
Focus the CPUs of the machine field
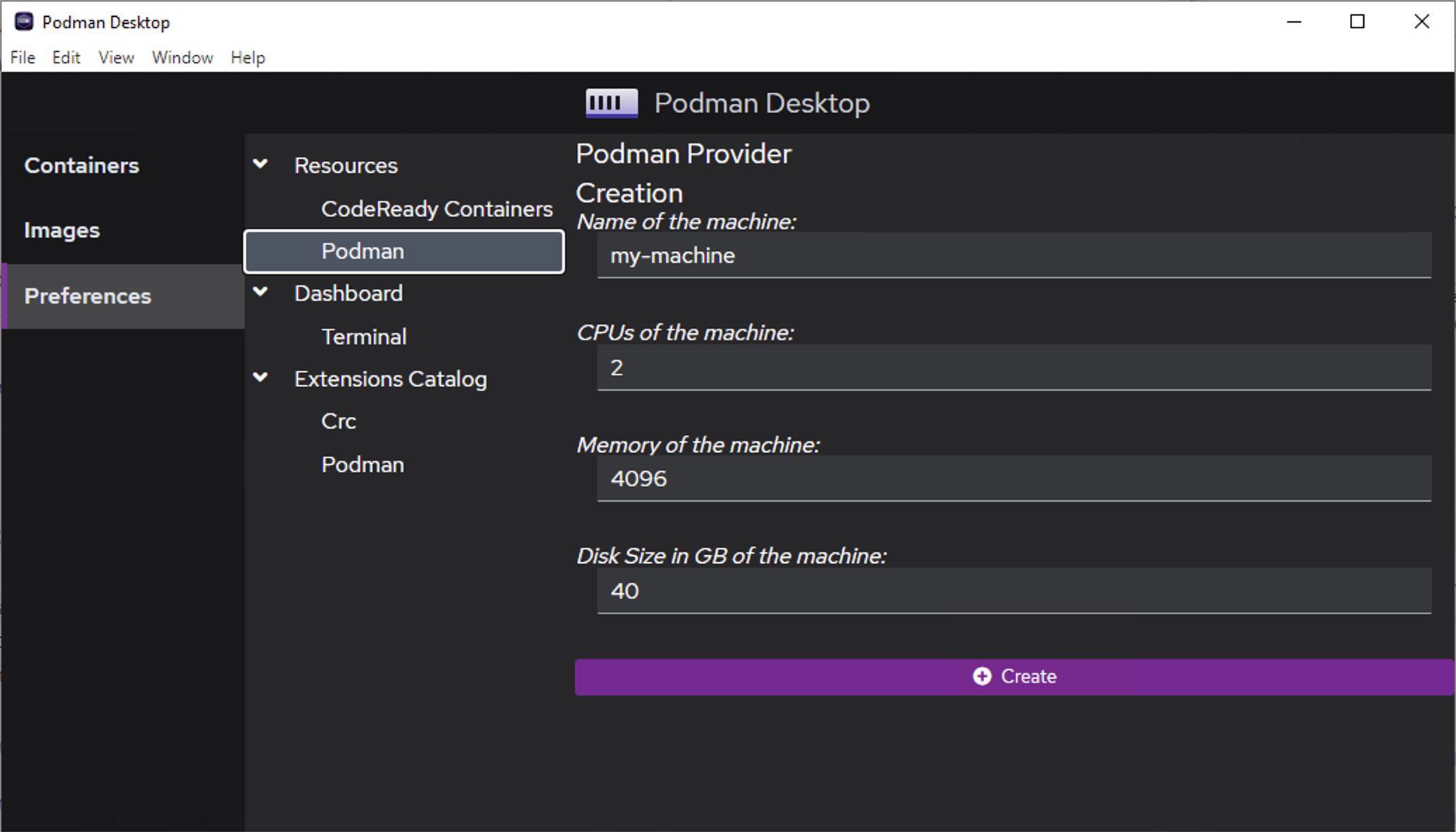coord(1014,368)
